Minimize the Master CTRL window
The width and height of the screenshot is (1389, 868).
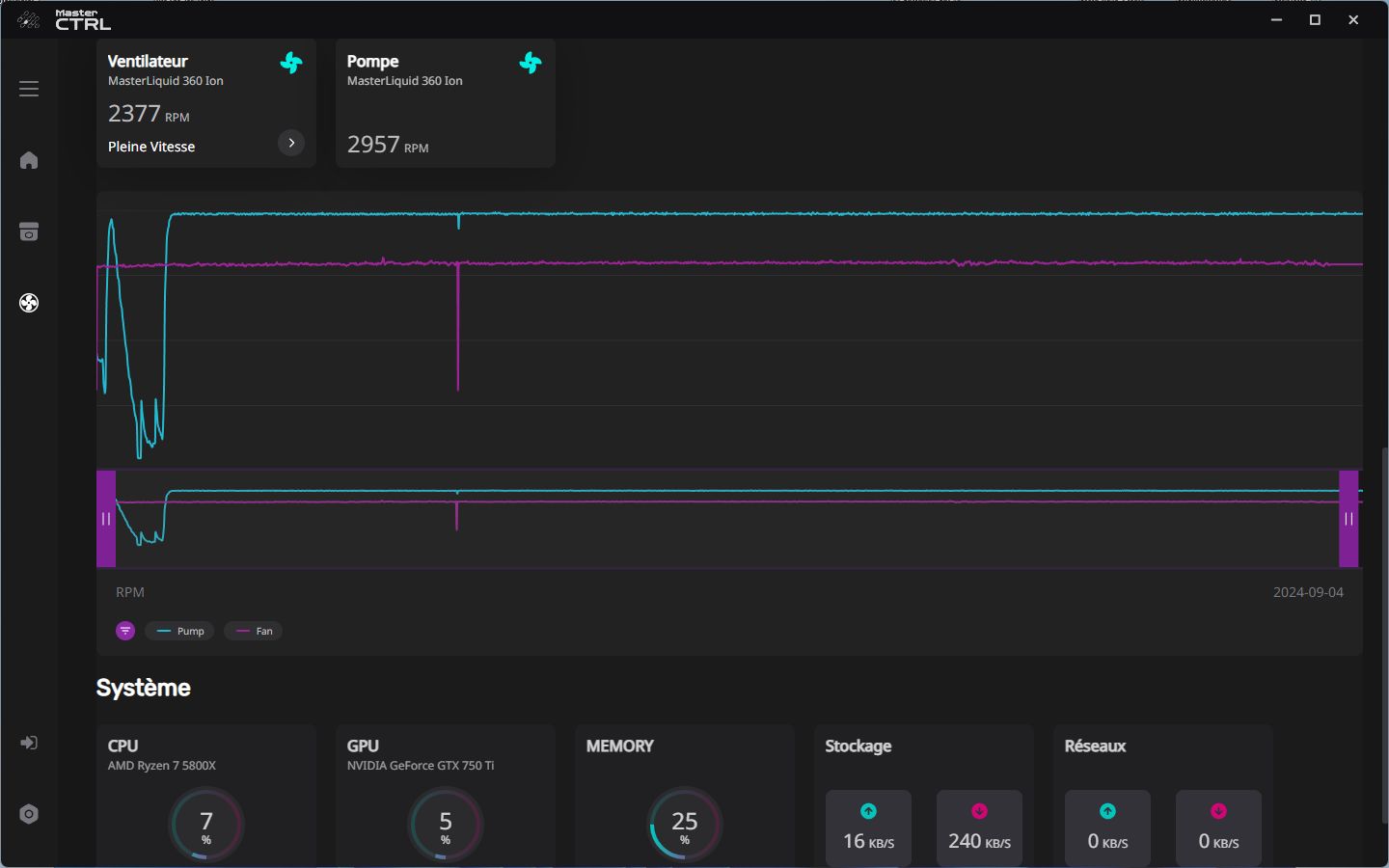click(x=1277, y=19)
